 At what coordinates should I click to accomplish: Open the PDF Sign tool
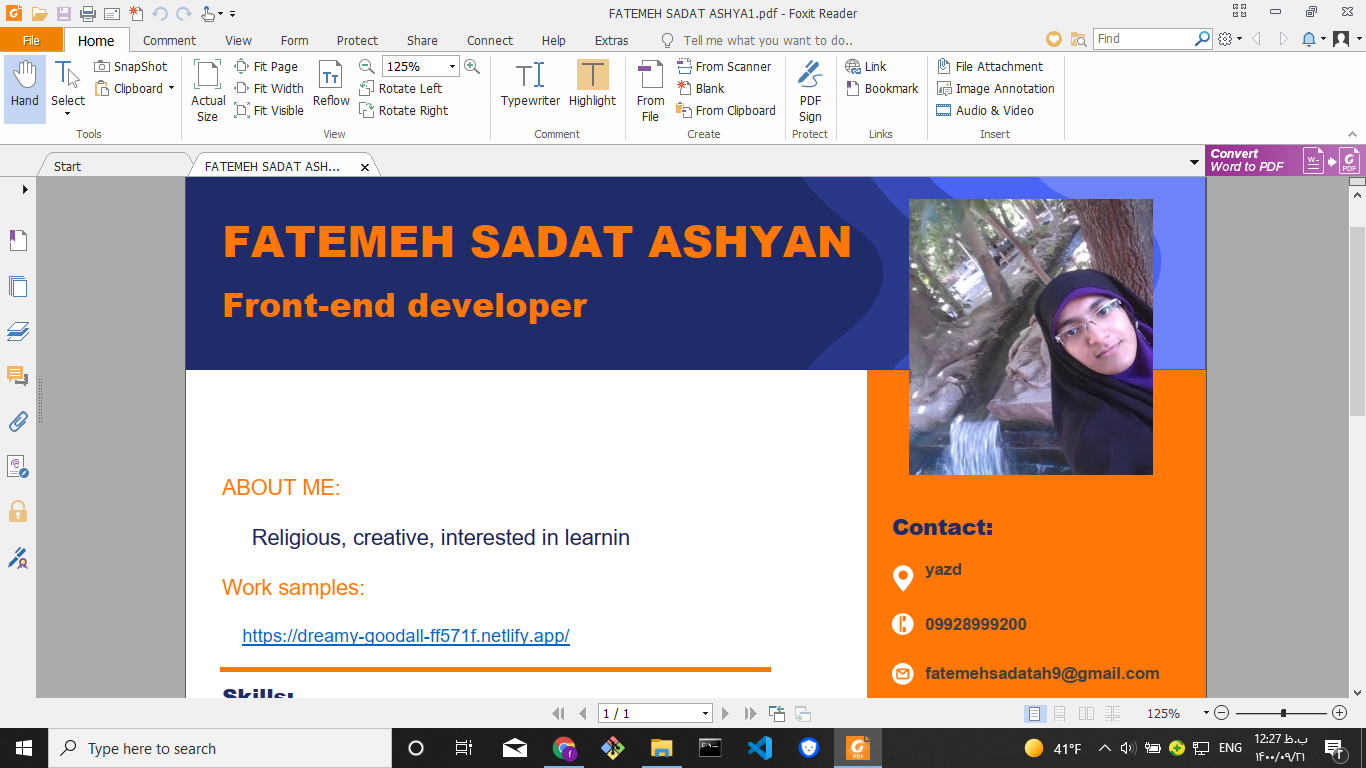coord(810,90)
